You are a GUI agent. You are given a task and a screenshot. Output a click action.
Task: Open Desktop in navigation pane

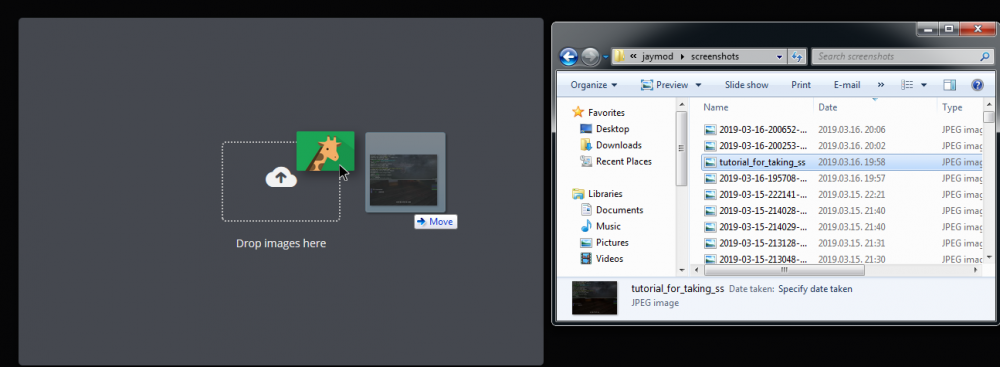point(612,129)
